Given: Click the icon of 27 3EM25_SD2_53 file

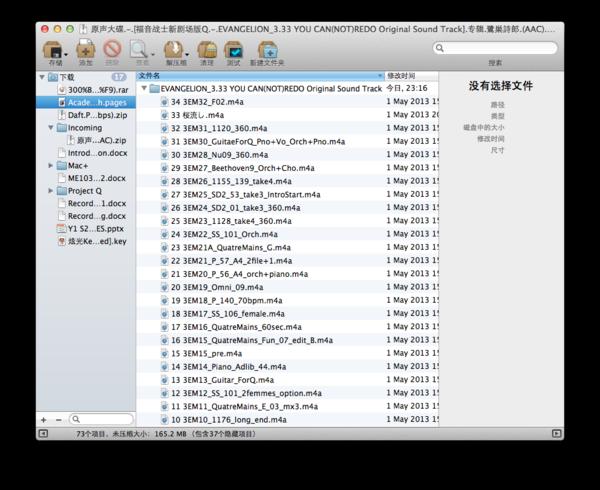Looking at the screenshot, I should click(164, 194).
